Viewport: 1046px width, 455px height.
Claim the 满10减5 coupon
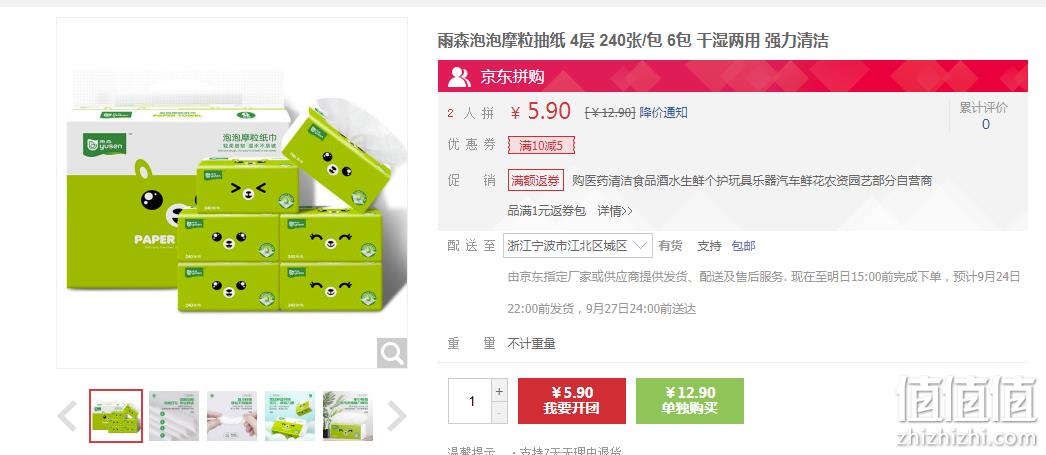[x=541, y=145]
